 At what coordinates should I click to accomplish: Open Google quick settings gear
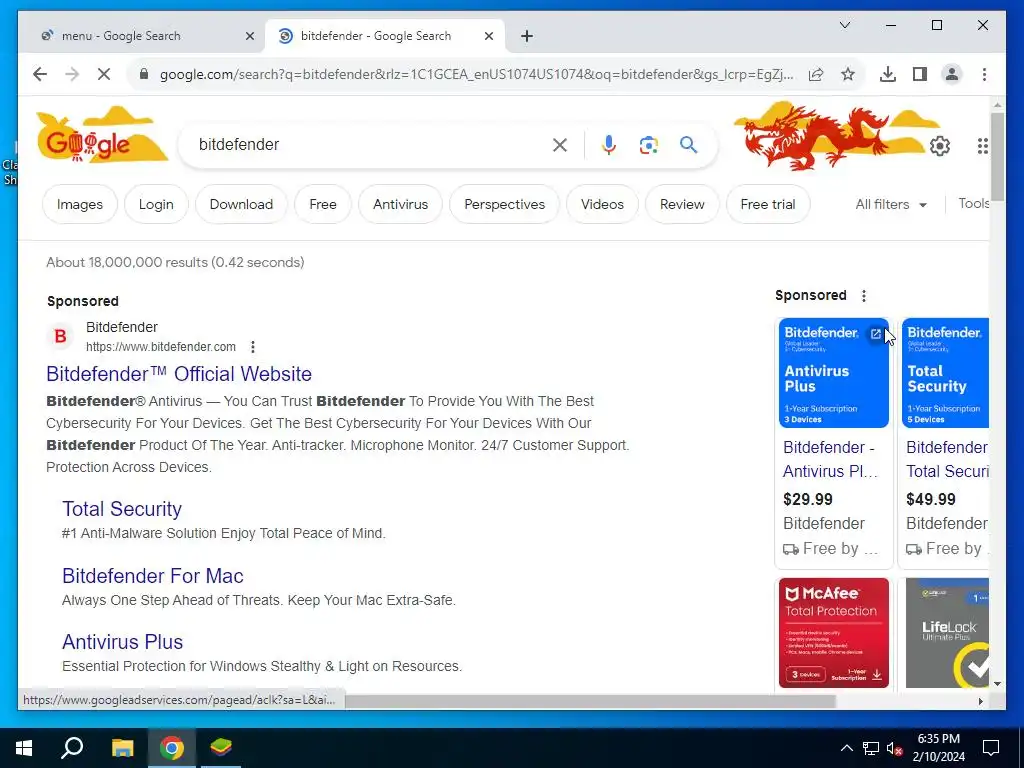pyautogui.click(x=940, y=146)
